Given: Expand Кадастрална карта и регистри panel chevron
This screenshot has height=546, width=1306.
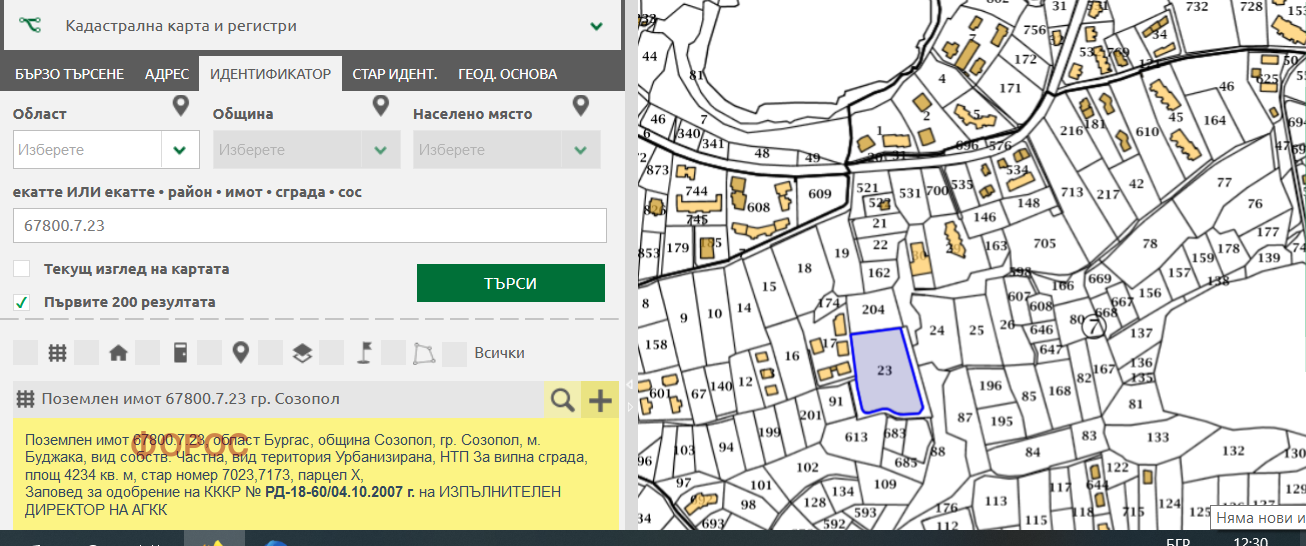Looking at the screenshot, I should coord(597,26).
